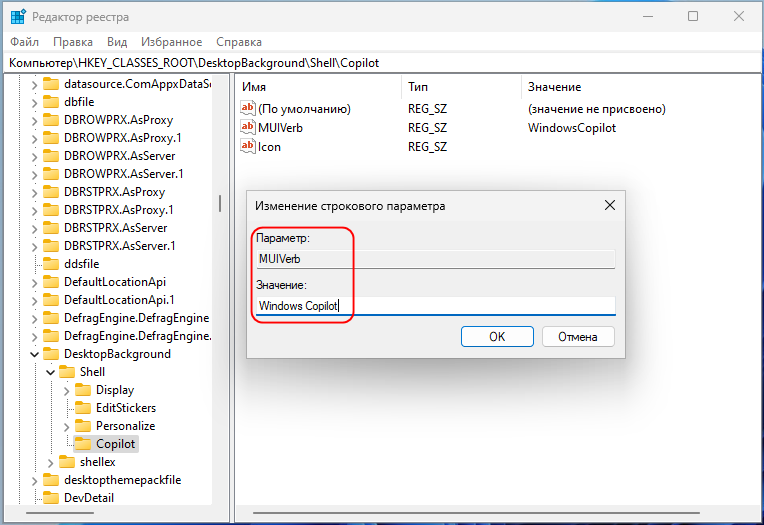The height and width of the screenshot is (525, 764).
Task: Click the folder icon next to dbfile
Action: coord(51,102)
